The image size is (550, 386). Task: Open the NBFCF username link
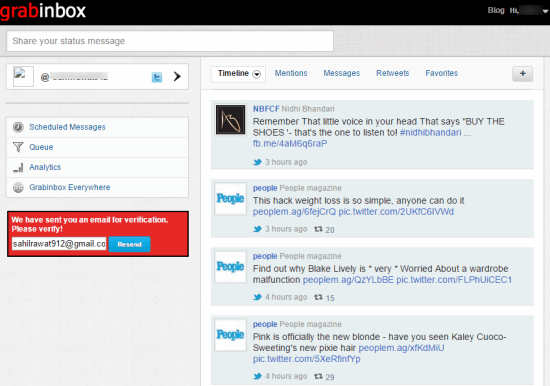click(x=266, y=109)
